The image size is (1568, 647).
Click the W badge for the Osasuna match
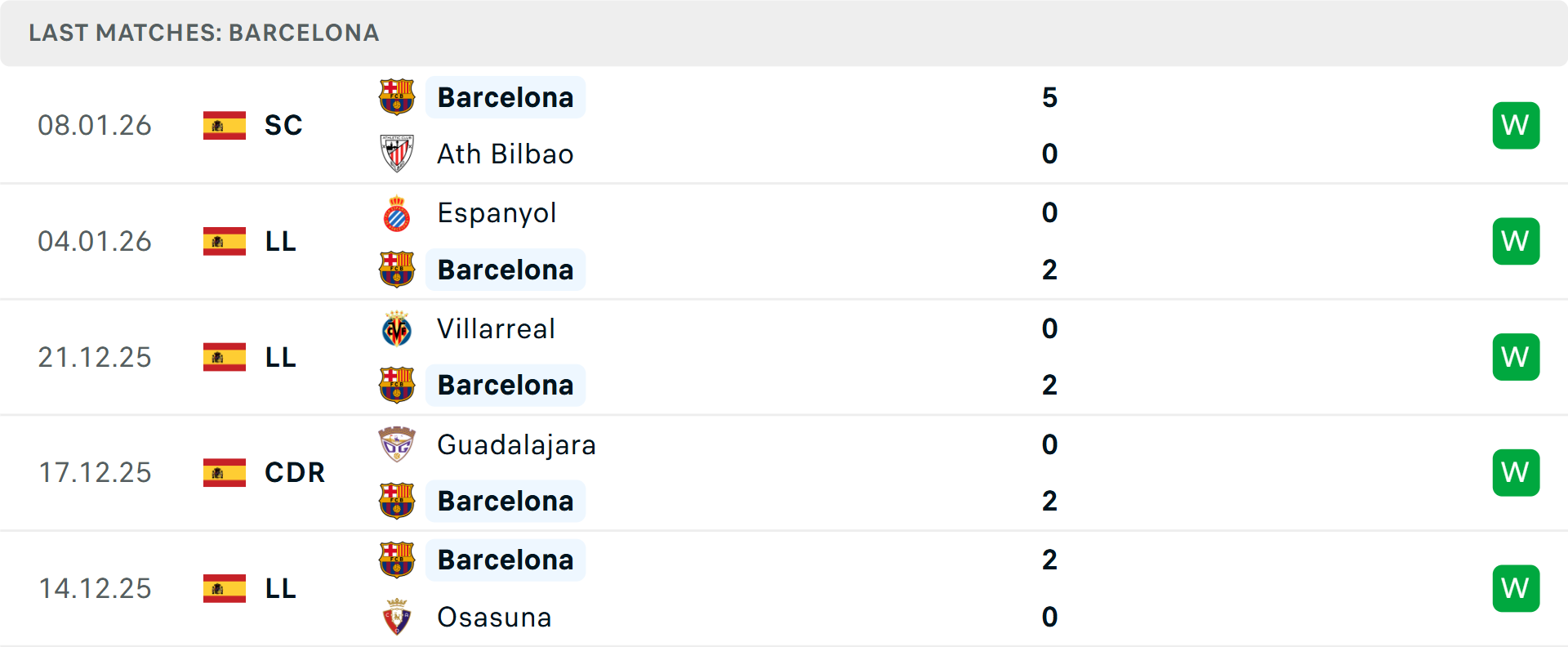click(x=1516, y=588)
